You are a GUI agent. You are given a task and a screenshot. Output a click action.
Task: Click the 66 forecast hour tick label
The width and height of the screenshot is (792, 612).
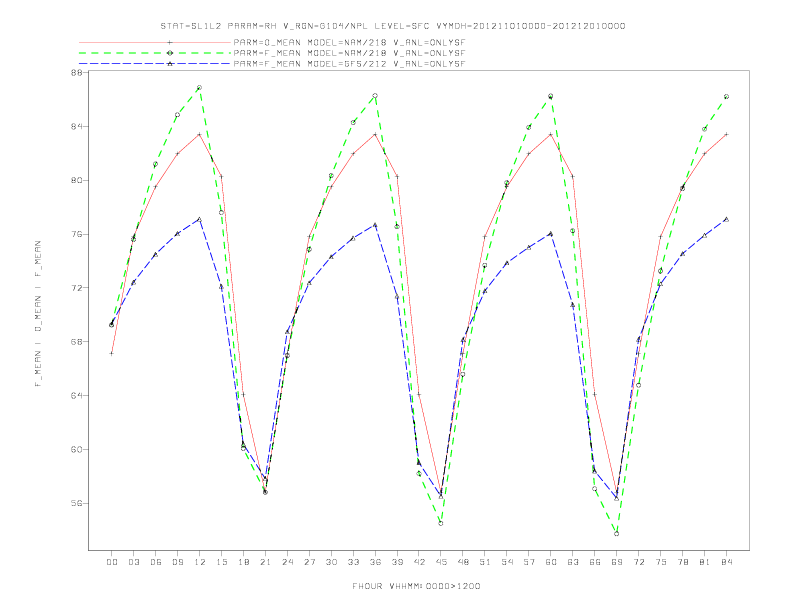[x=595, y=562]
